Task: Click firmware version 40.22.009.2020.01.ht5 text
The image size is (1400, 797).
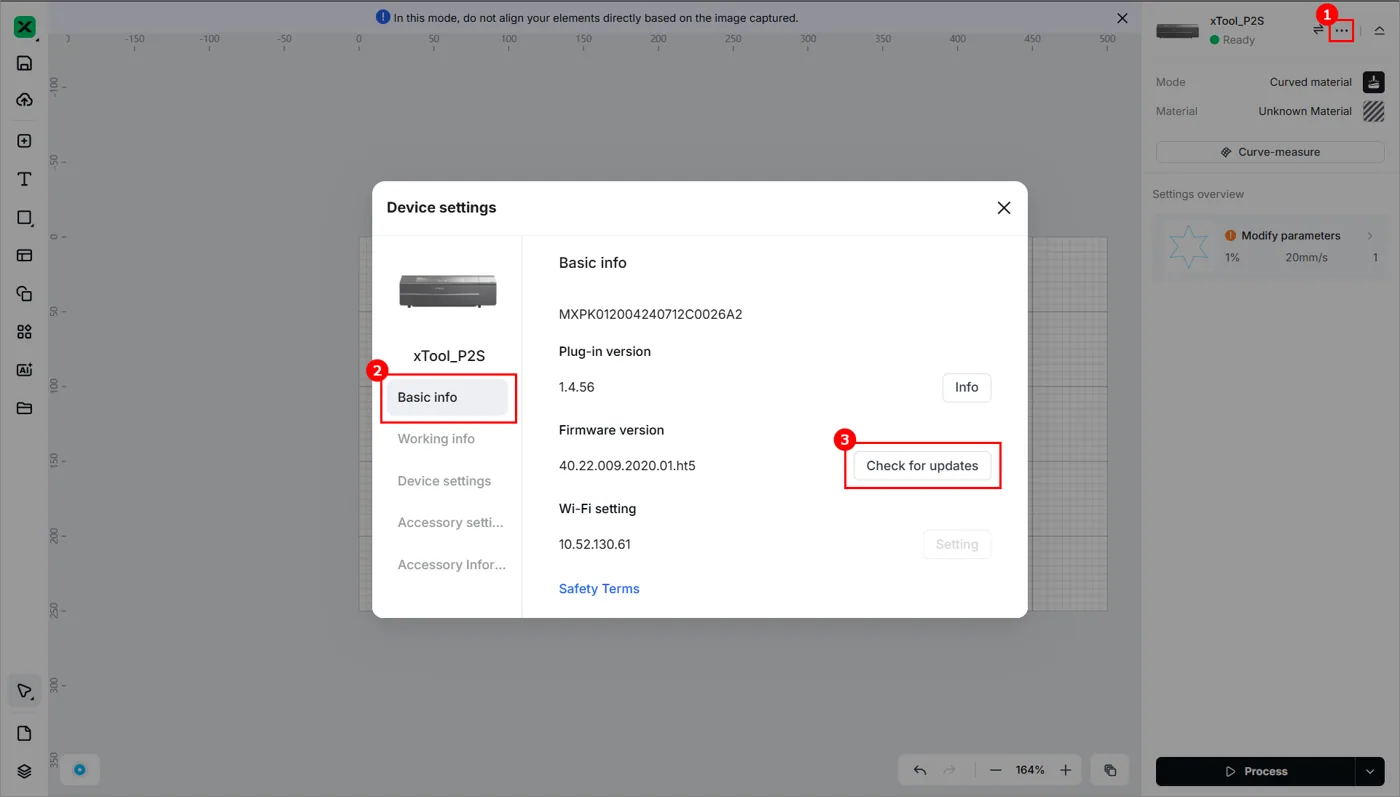Action: click(x=627, y=466)
